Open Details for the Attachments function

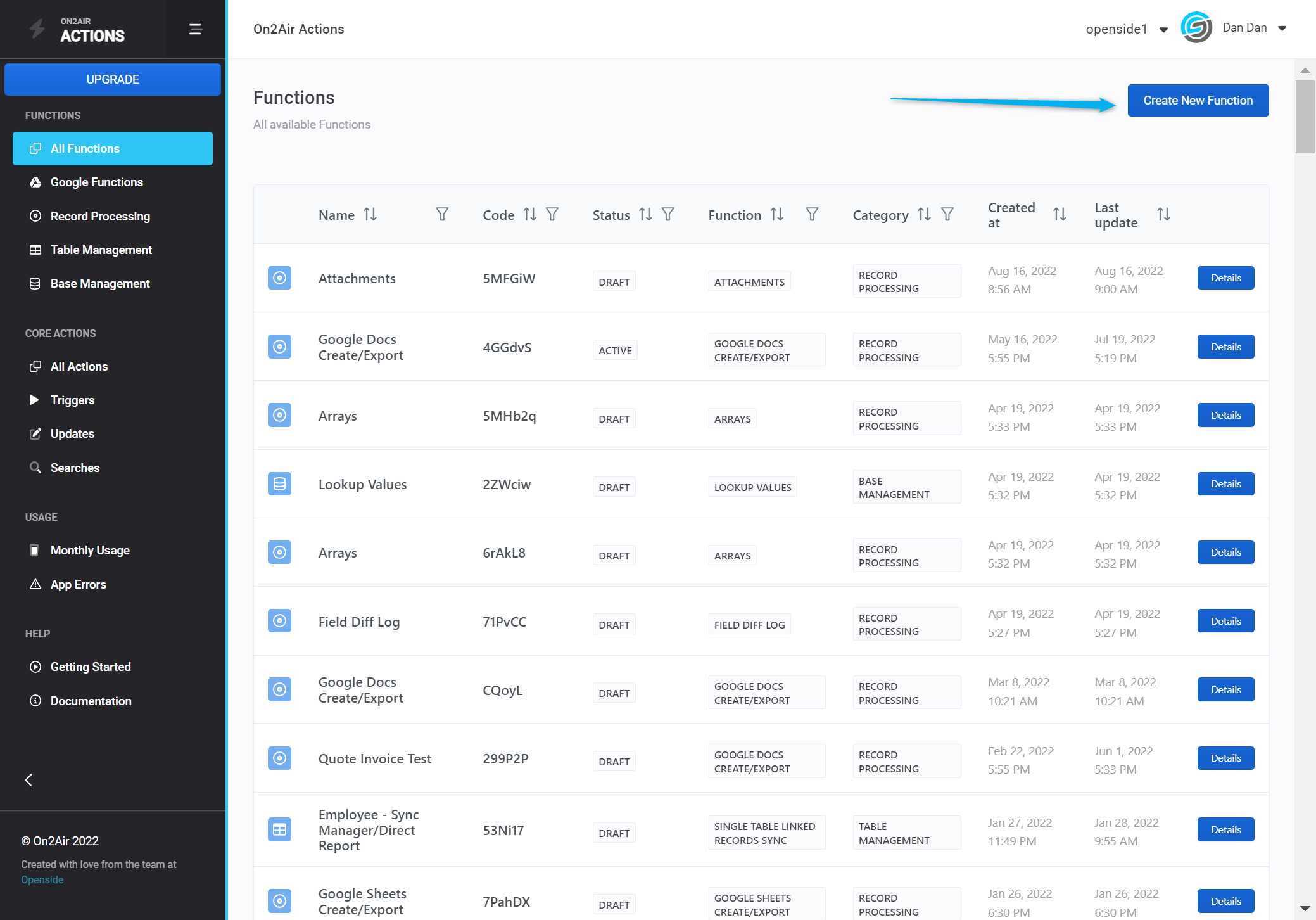tap(1225, 278)
